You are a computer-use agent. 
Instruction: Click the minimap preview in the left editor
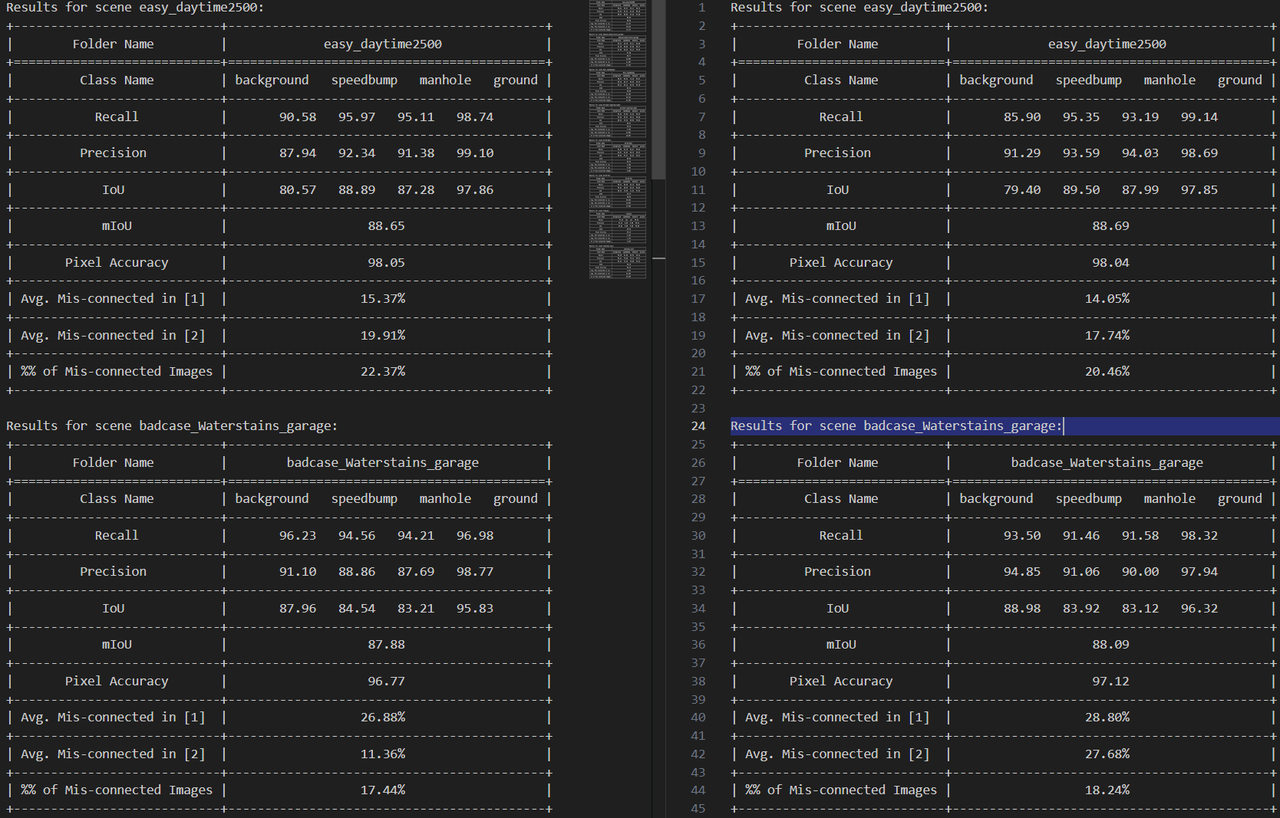pos(618,140)
